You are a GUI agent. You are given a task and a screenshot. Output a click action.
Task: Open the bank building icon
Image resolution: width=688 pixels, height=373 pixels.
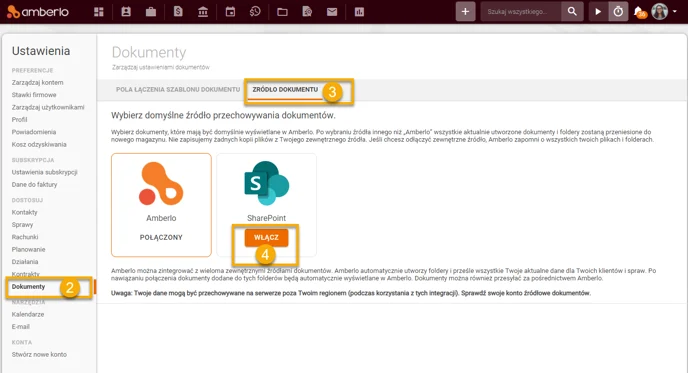point(203,12)
